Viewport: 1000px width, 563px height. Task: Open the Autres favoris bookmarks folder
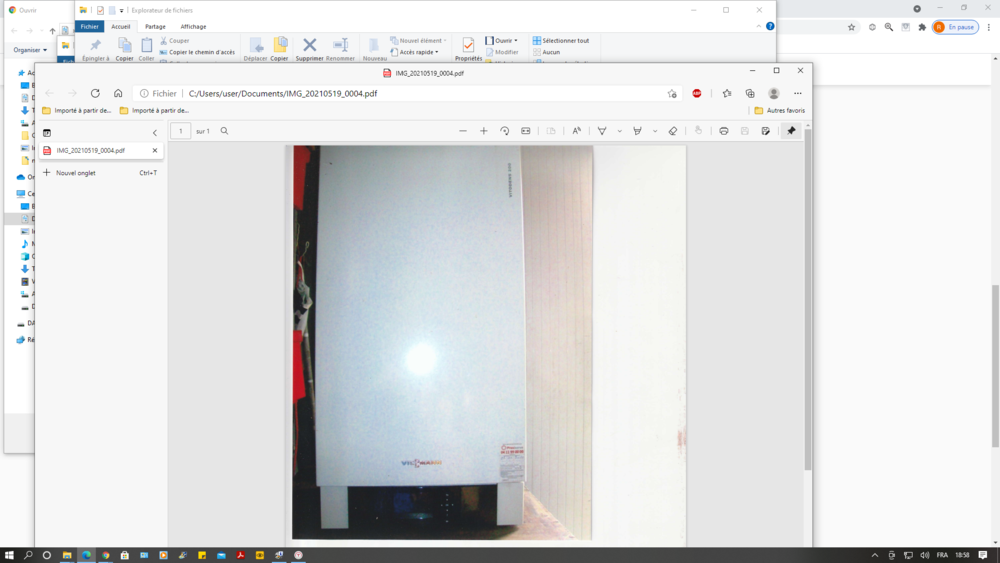pos(779,111)
